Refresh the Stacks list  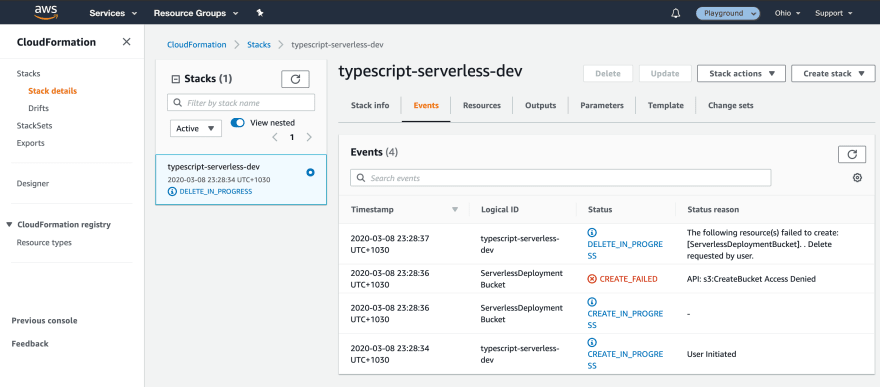click(x=295, y=79)
